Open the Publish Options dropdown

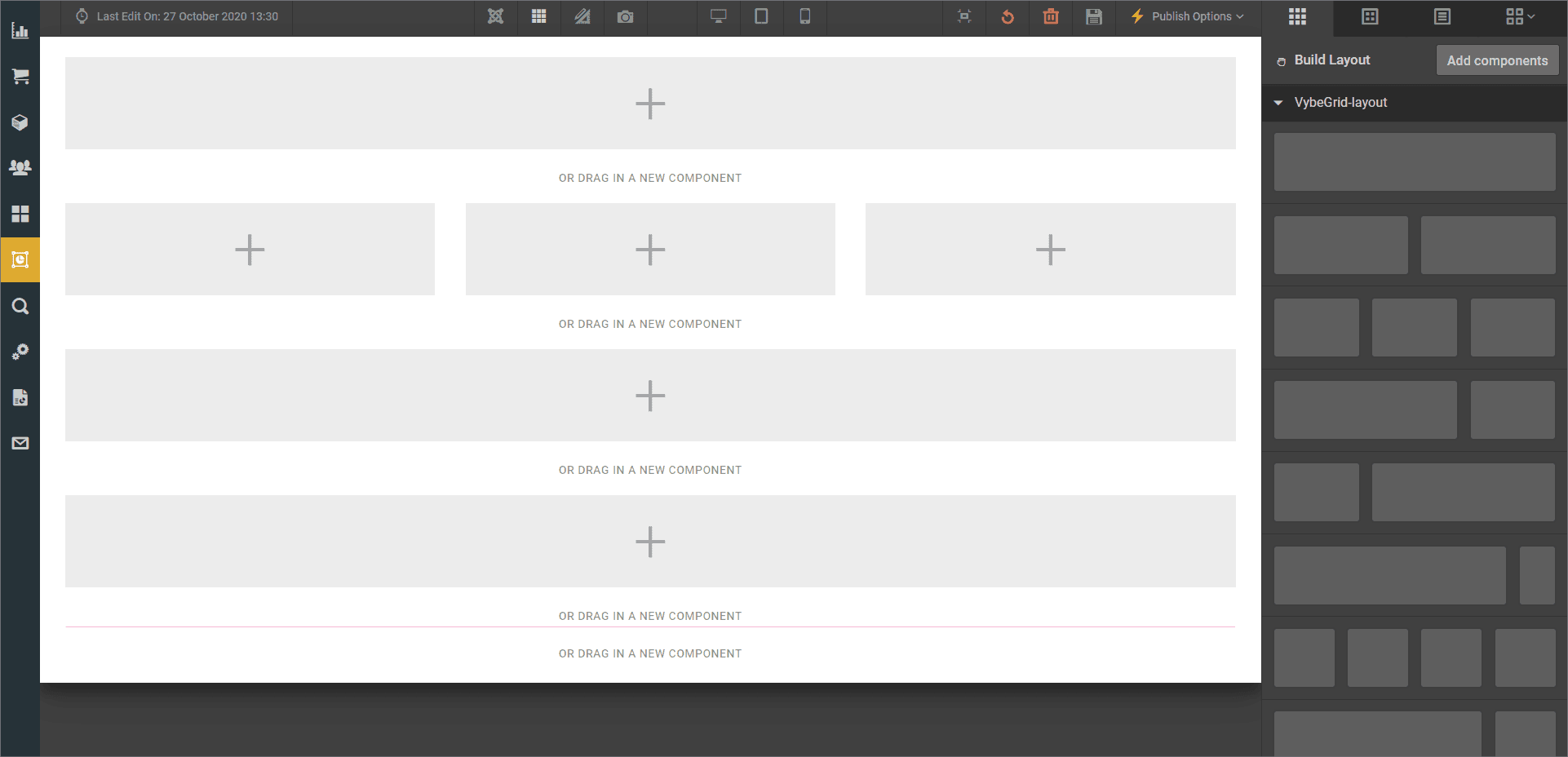1187,16
